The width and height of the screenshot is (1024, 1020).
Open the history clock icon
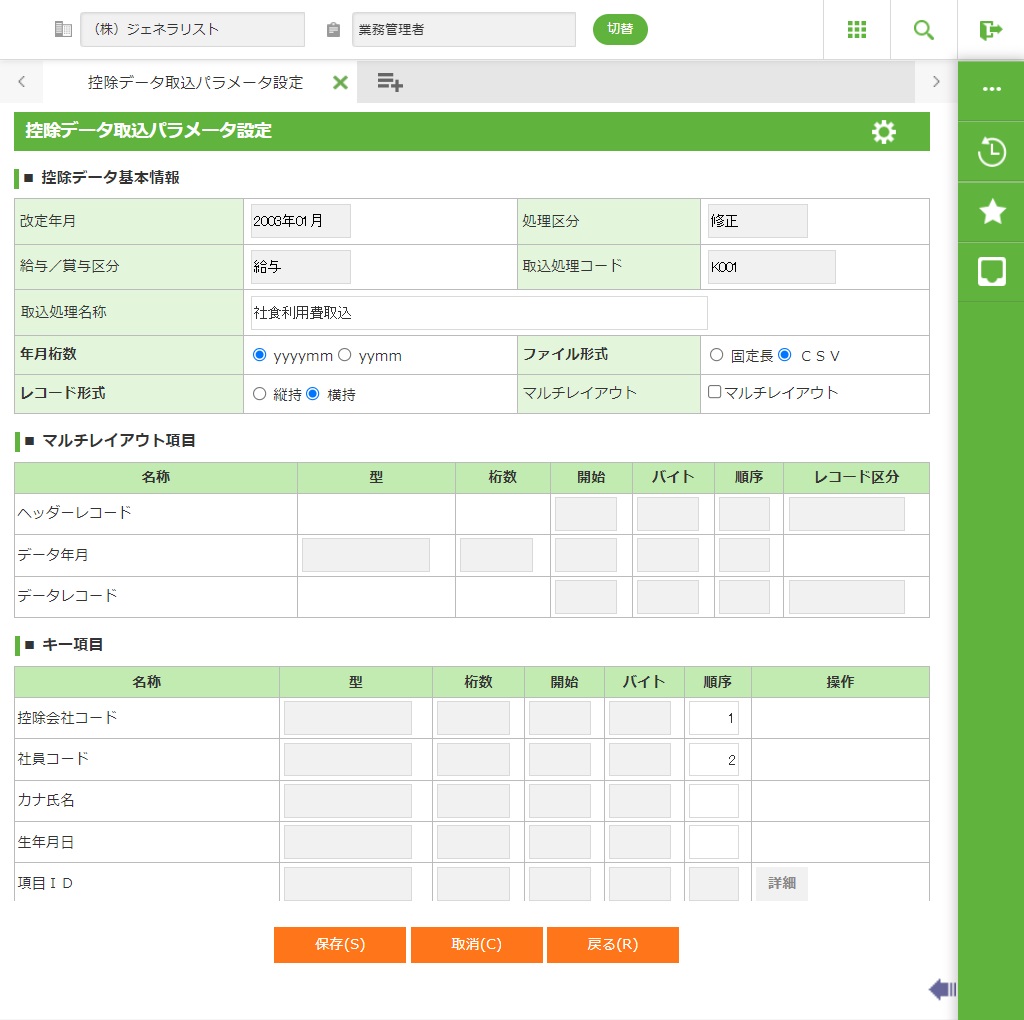(991, 153)
